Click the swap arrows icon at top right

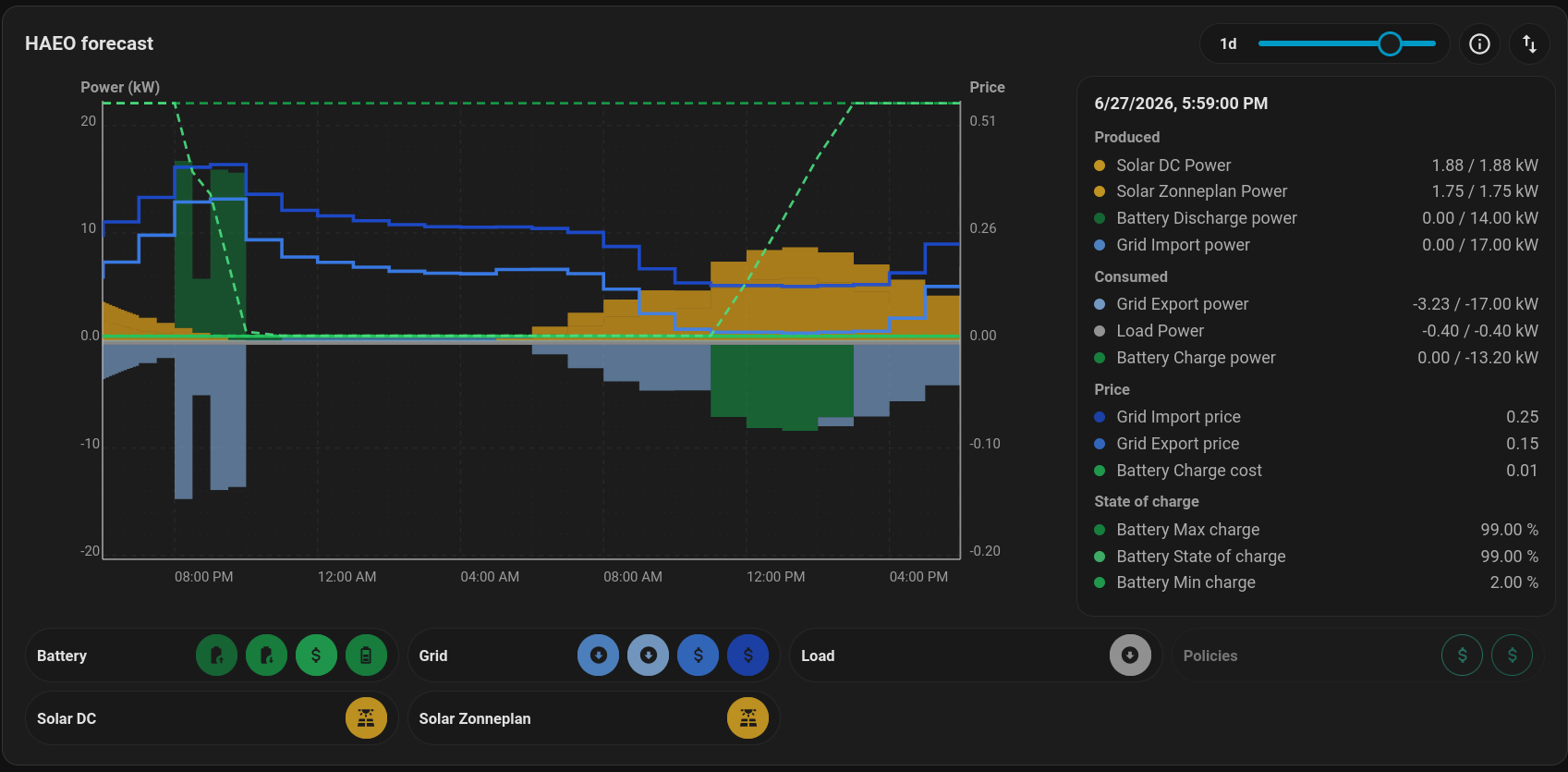(x=1529, y=43)
